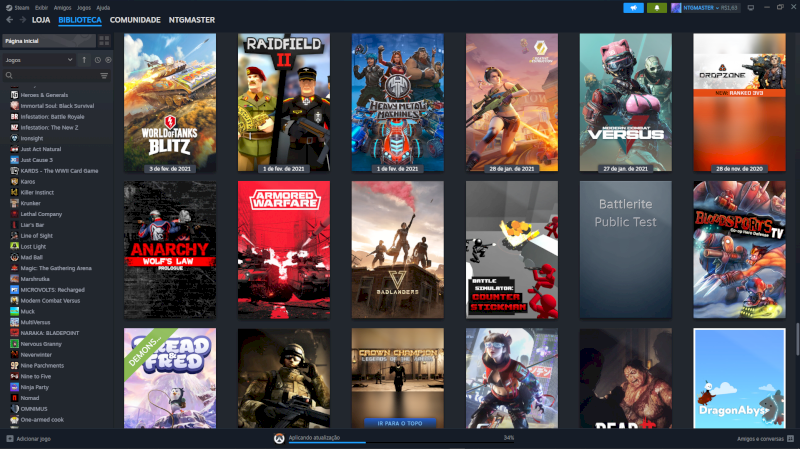Select NARAKA: BLADEPOINT in list
The image size is (800, 449).
[x=49, y=333]
